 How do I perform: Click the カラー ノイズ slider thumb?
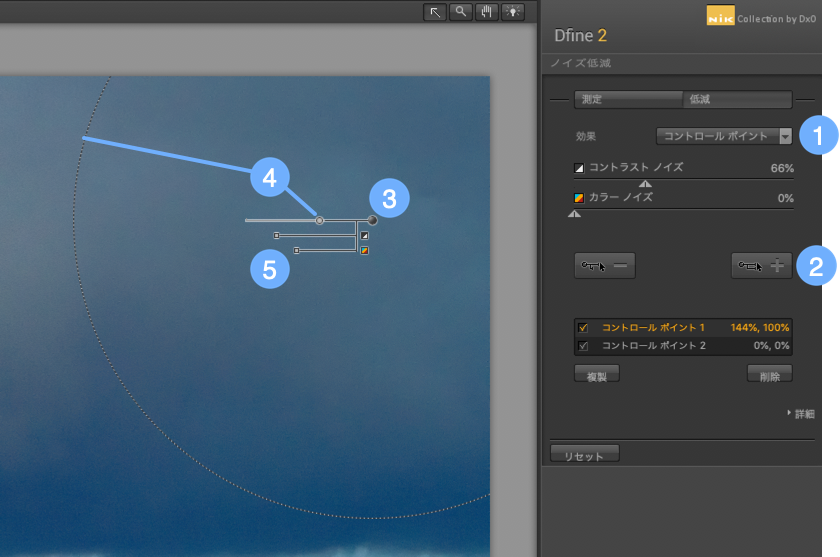574,214
